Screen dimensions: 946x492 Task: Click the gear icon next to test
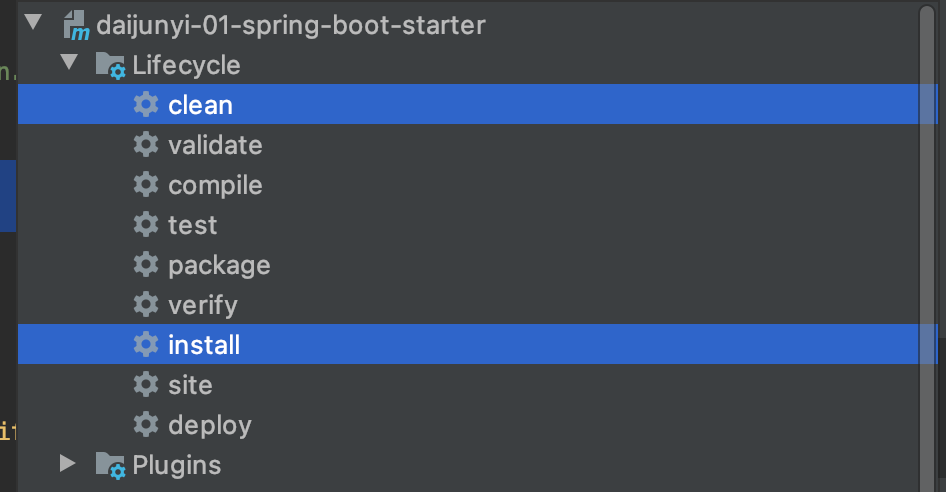pyautogui.click(x=146, y=224)
